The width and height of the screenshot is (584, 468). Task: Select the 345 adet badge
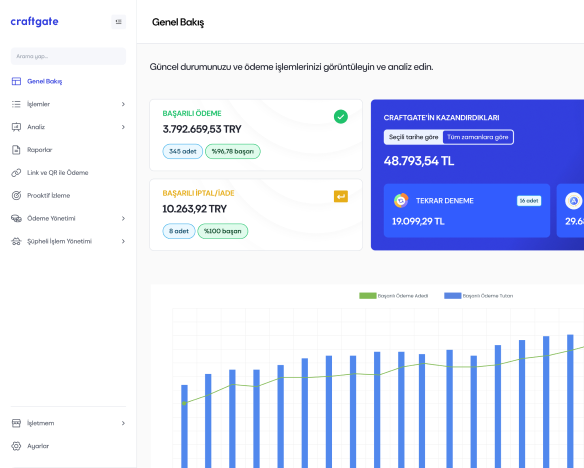[182, 152]
